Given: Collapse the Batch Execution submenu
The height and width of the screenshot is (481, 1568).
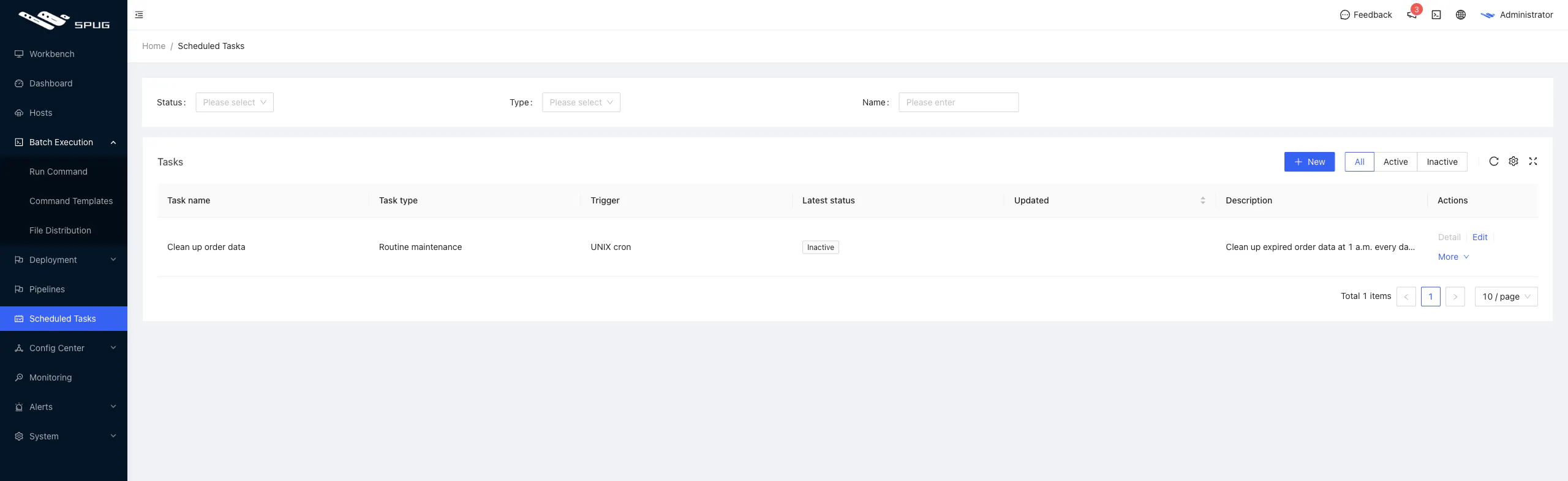Looking at the screenshot, I should coord(64,142).
